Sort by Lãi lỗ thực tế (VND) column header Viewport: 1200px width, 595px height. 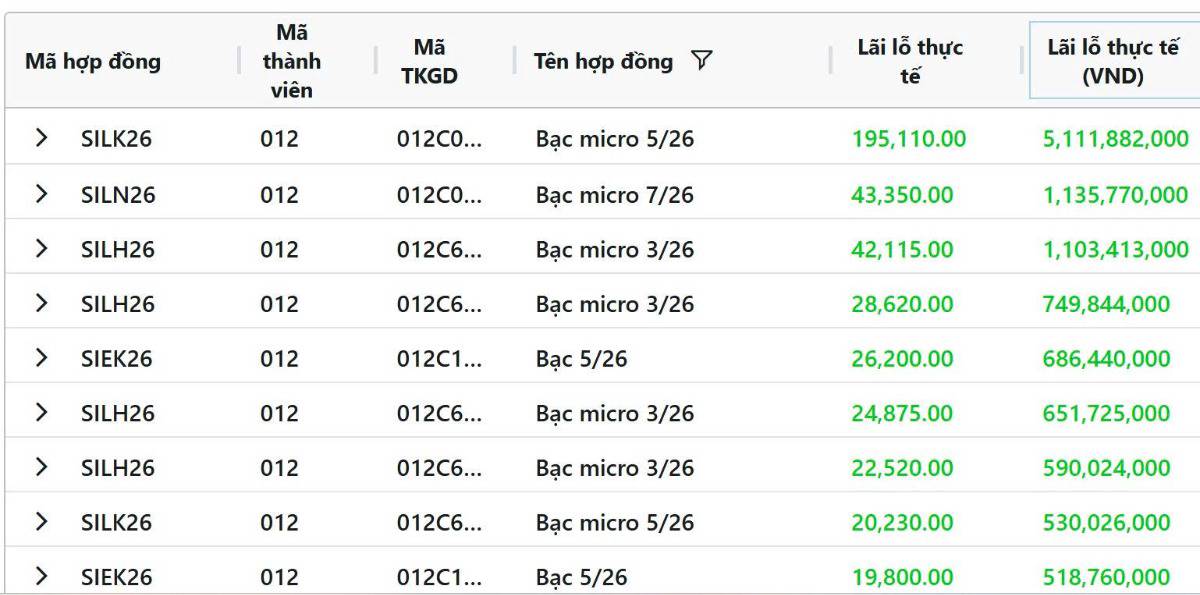[x=1113, y=61]
